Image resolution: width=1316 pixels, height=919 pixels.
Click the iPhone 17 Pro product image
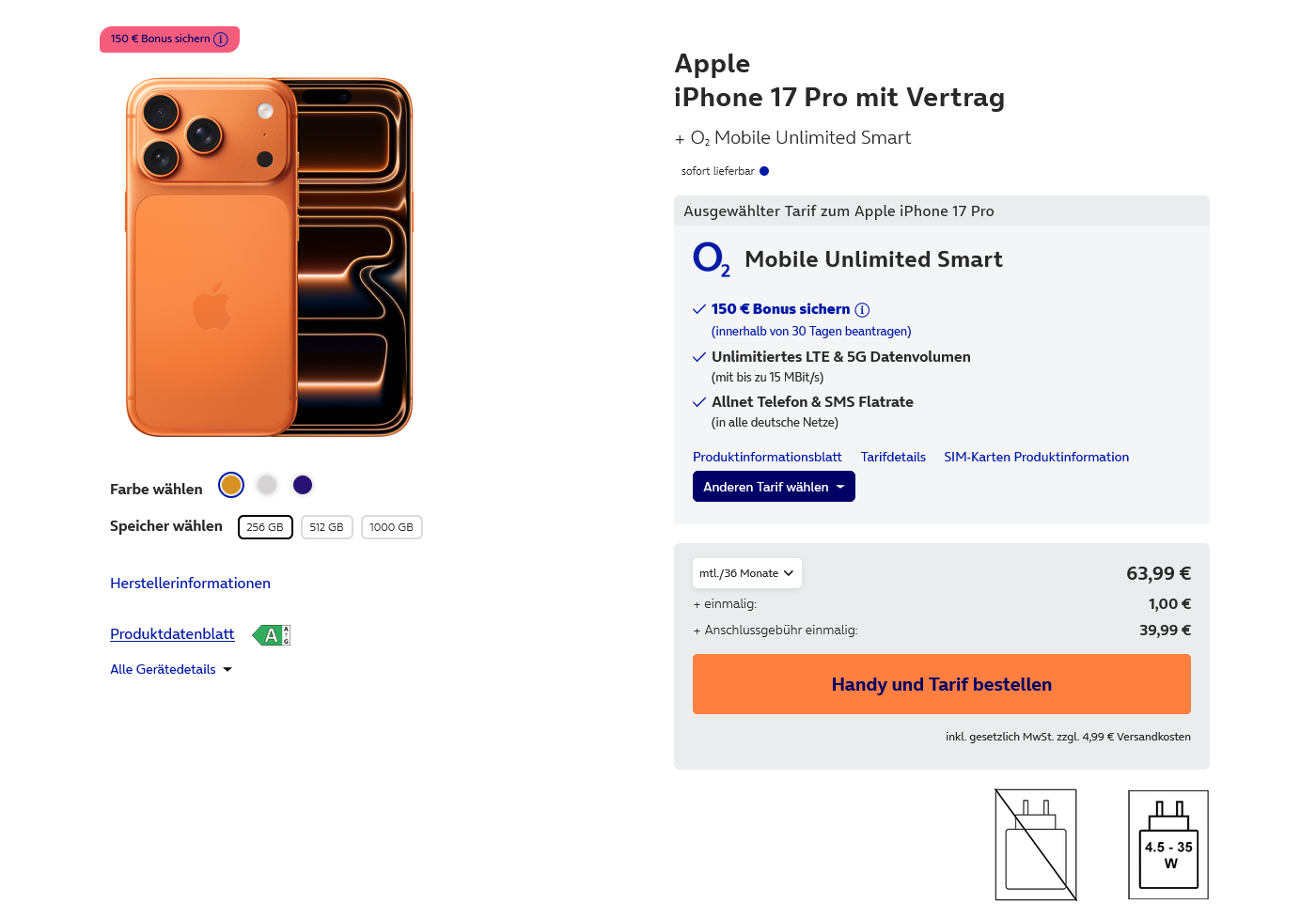270,257
